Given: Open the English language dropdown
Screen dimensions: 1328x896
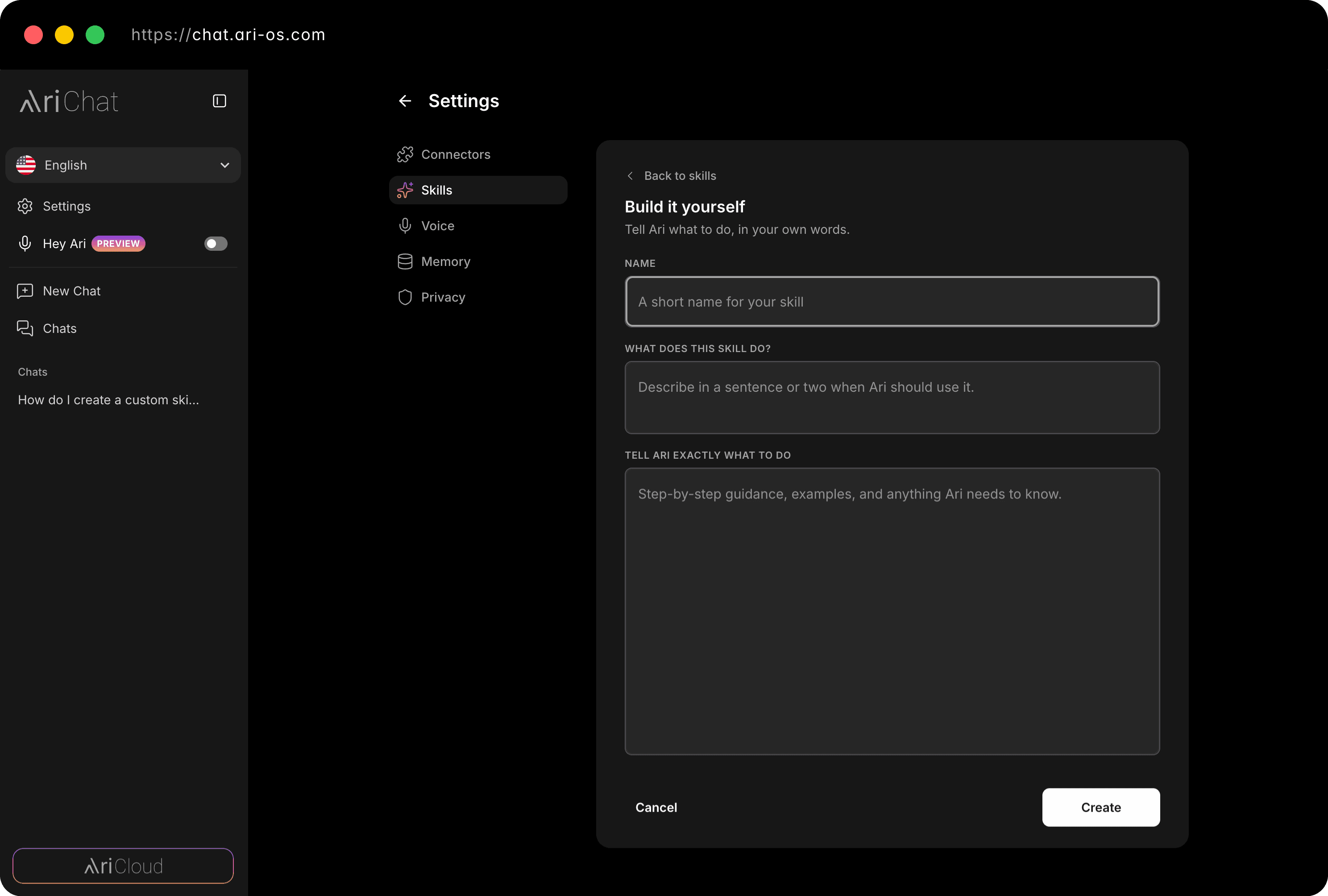Looking at the screenshot, I should point(123,165).
